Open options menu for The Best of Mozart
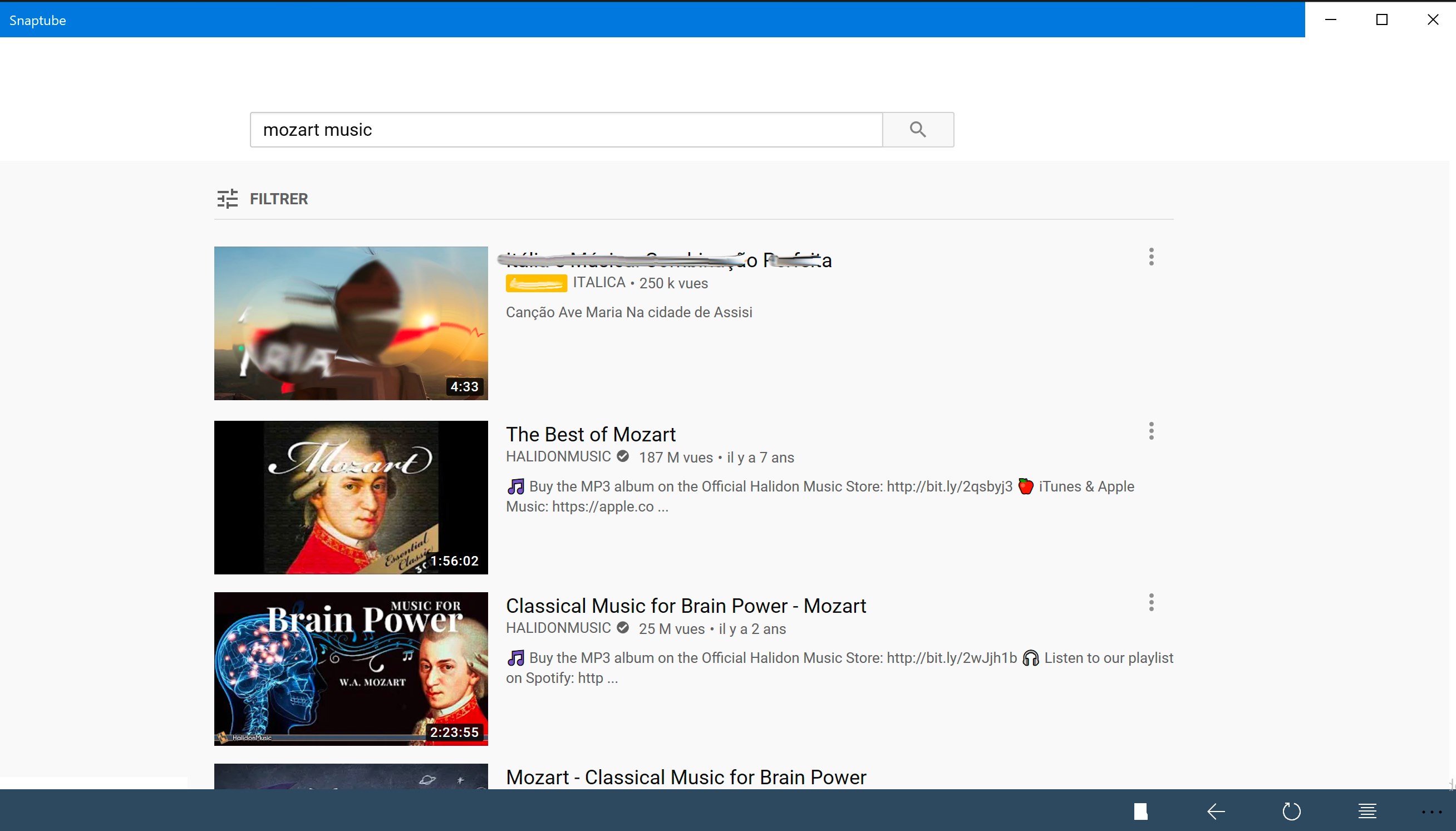The image size is (1456, 831). pyautogui.click(x=1152, y=431)
